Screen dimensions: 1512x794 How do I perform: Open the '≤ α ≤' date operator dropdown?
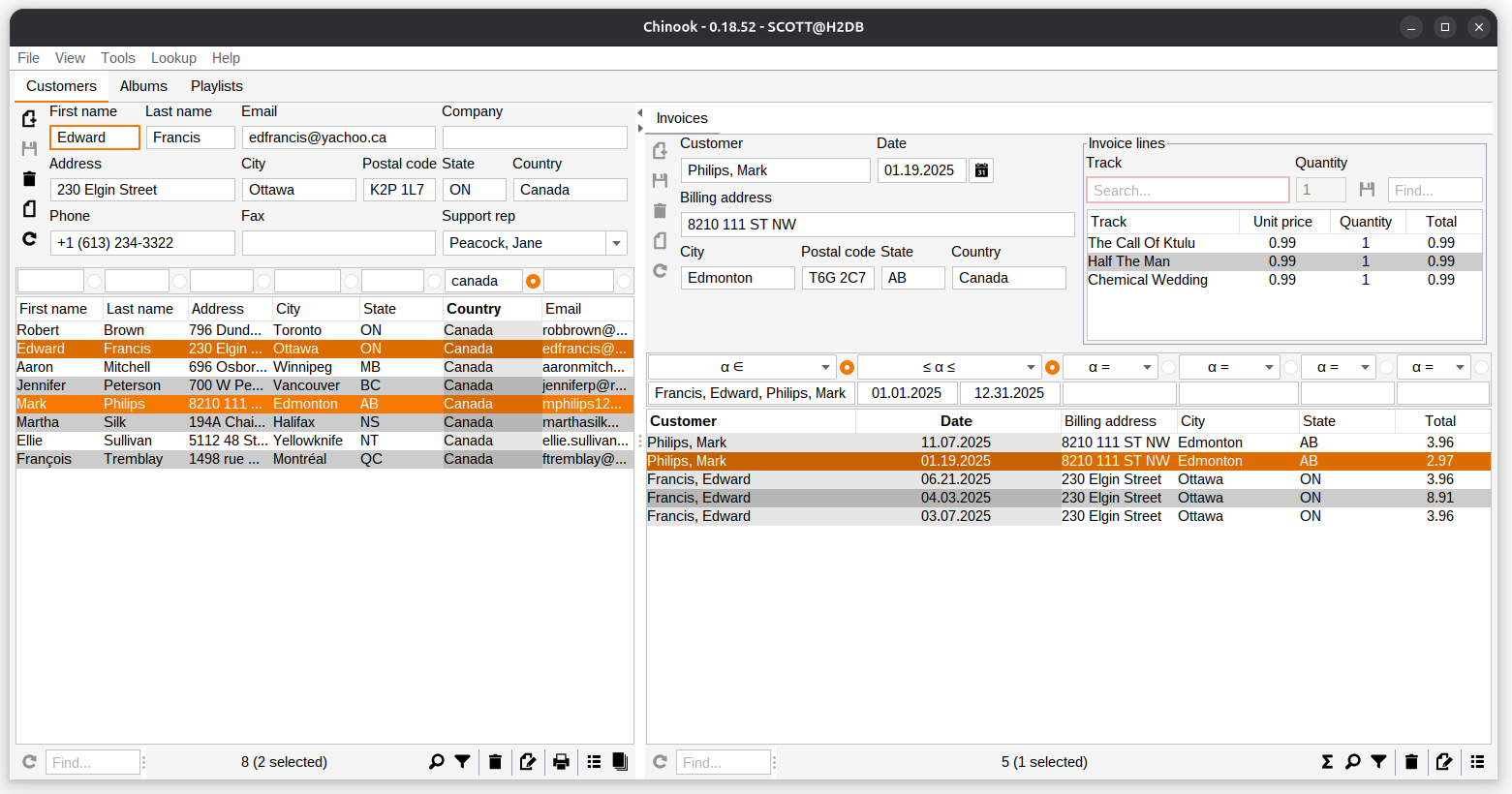click(1031, 368)
